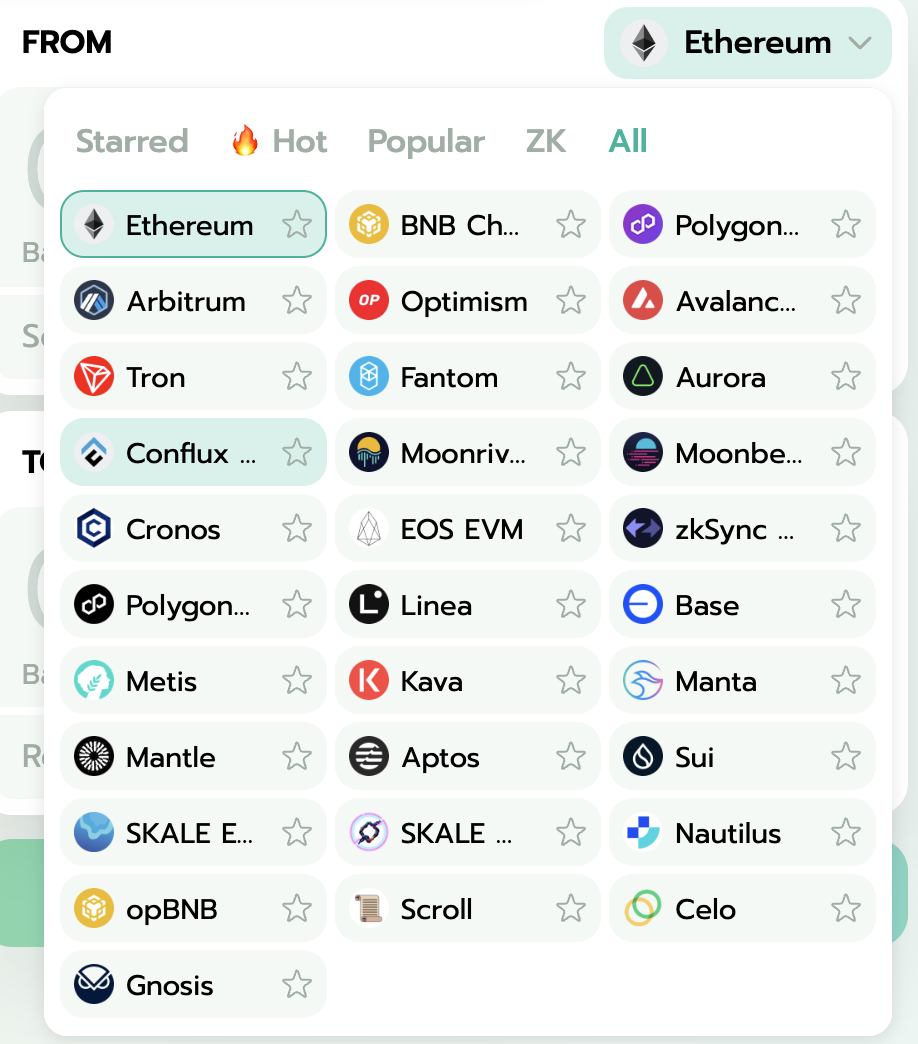The height and width of the screenshot is (1044, 918).
Task: Select the Aptos network icon
Action: [x=368, y=756]
